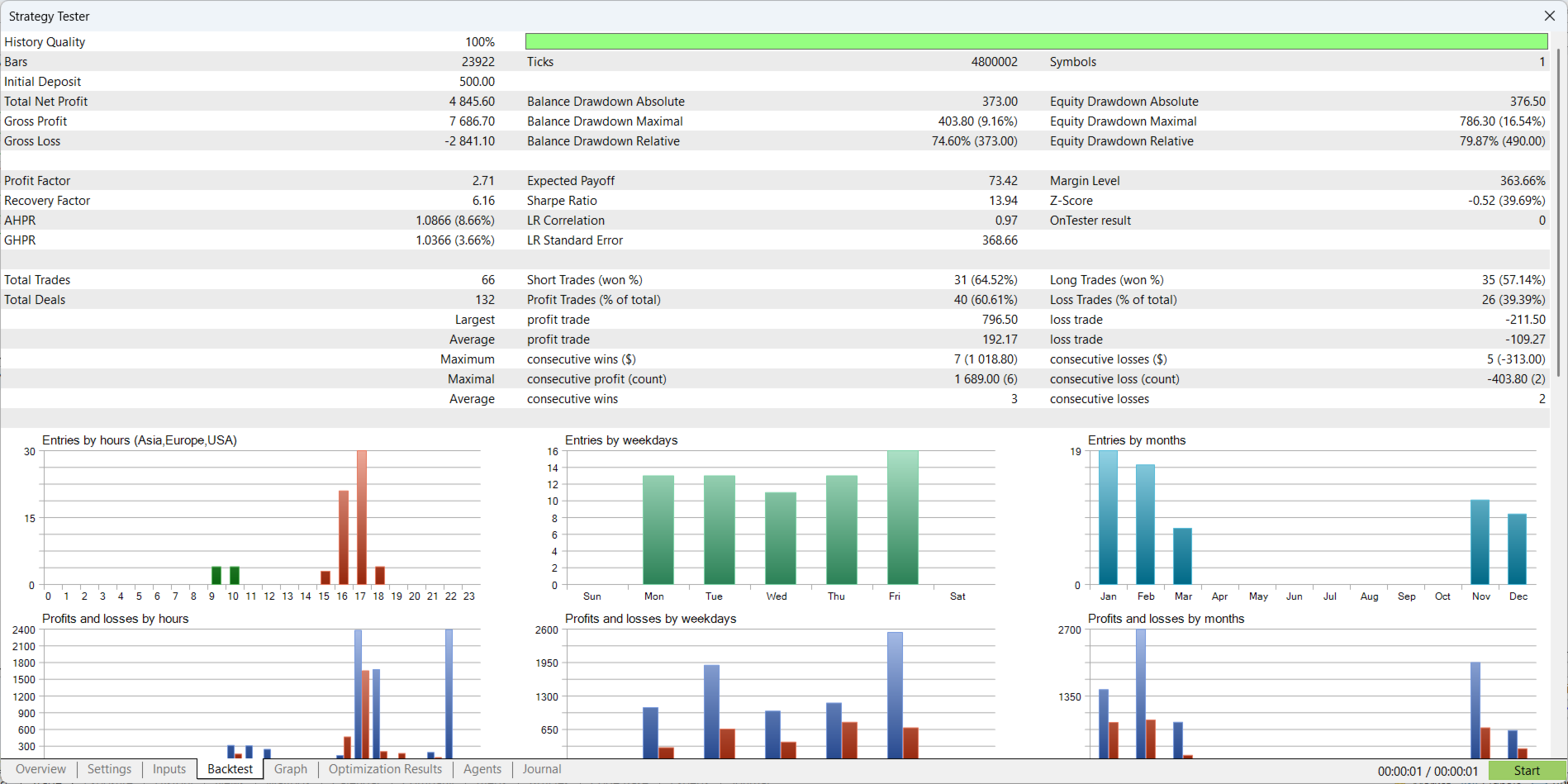The image size is (1568, 784).
Task: Click the Friday bar in Entries by weekdays
Action: tap(902, 518)
